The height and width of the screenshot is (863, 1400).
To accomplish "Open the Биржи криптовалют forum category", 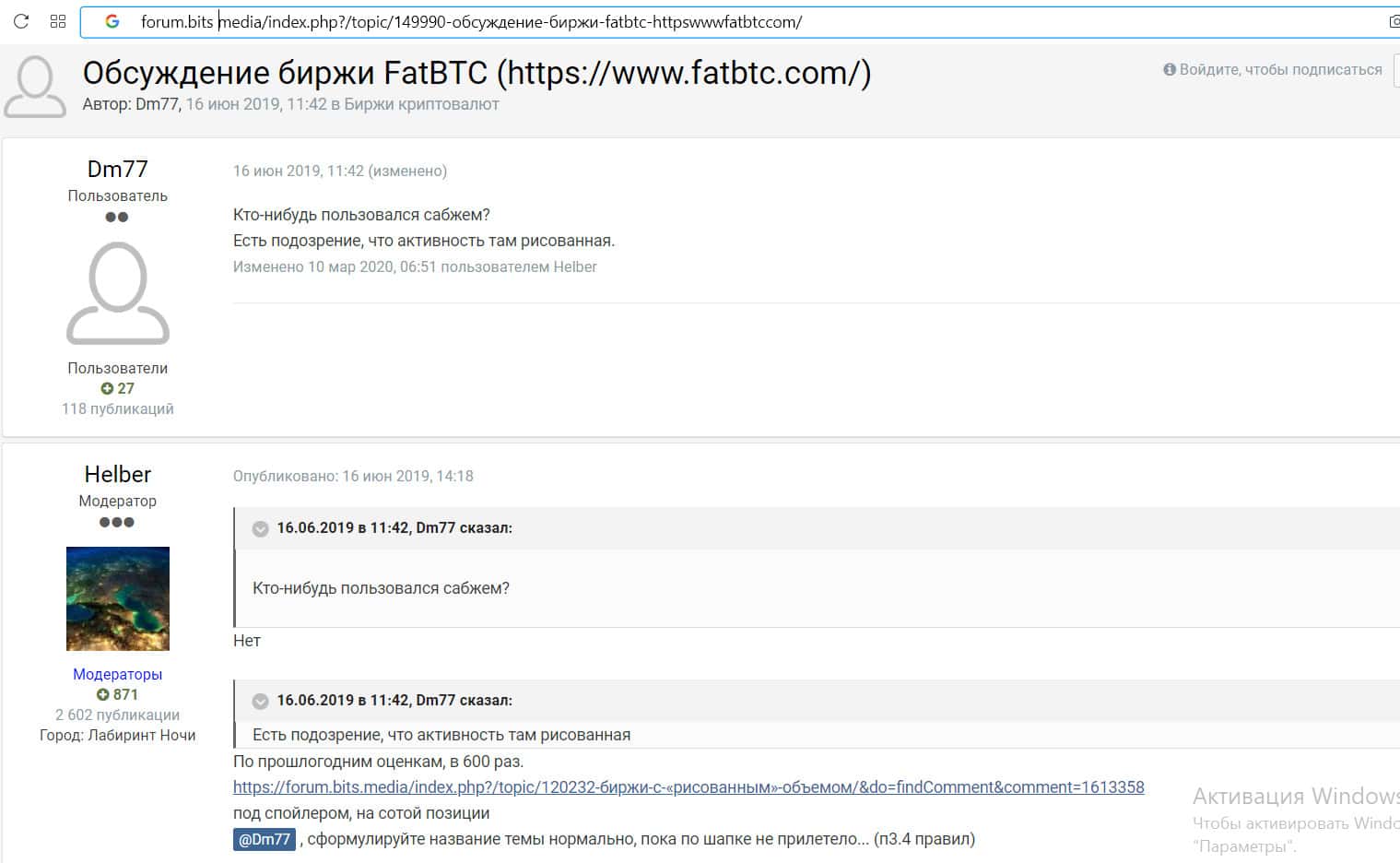I will coord(421,104).
